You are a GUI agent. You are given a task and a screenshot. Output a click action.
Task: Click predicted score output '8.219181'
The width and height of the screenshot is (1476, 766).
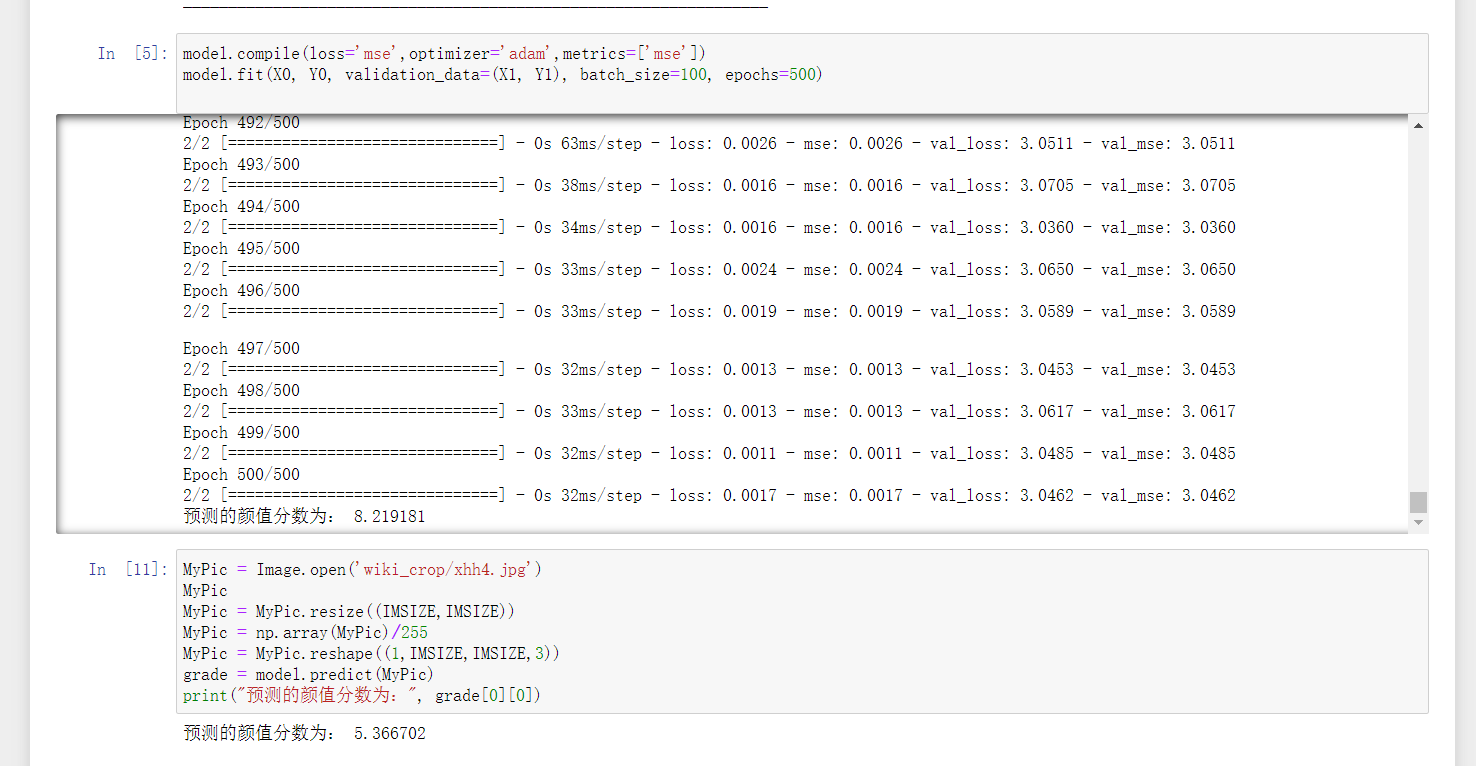click(390, 517)
